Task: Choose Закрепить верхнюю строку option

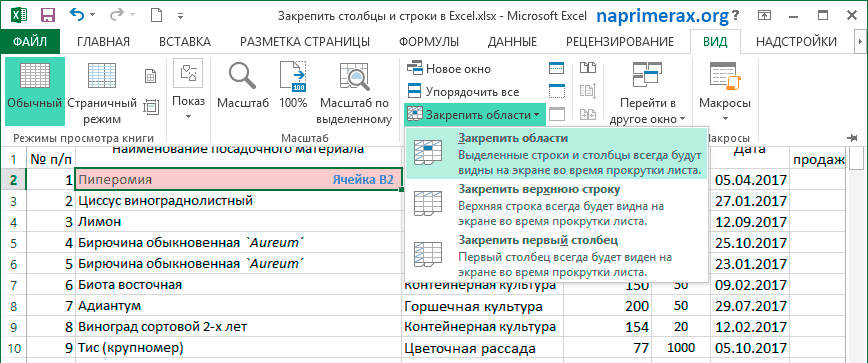Action: pos(557,205)
